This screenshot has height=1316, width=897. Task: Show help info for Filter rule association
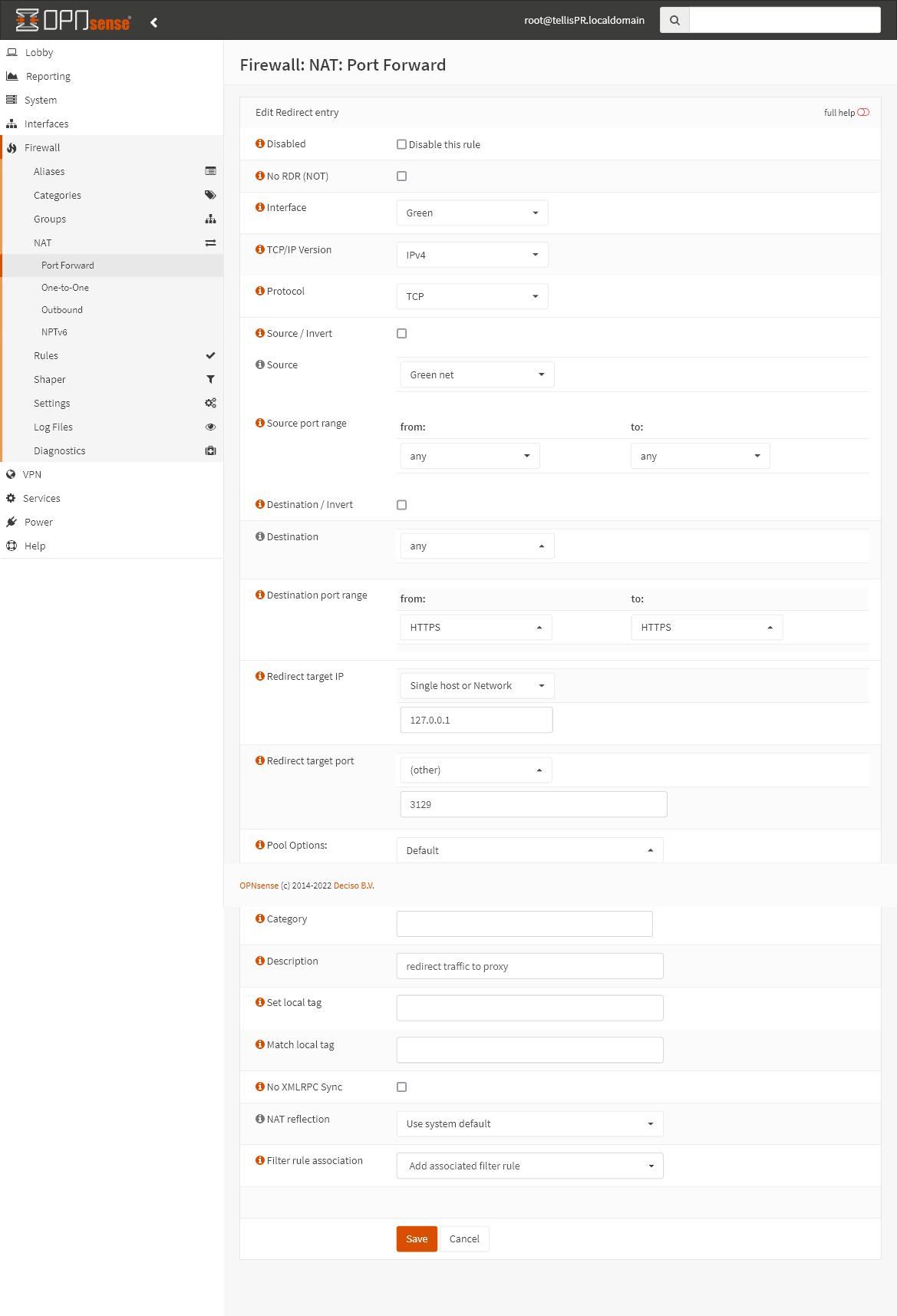point(260,1160)
